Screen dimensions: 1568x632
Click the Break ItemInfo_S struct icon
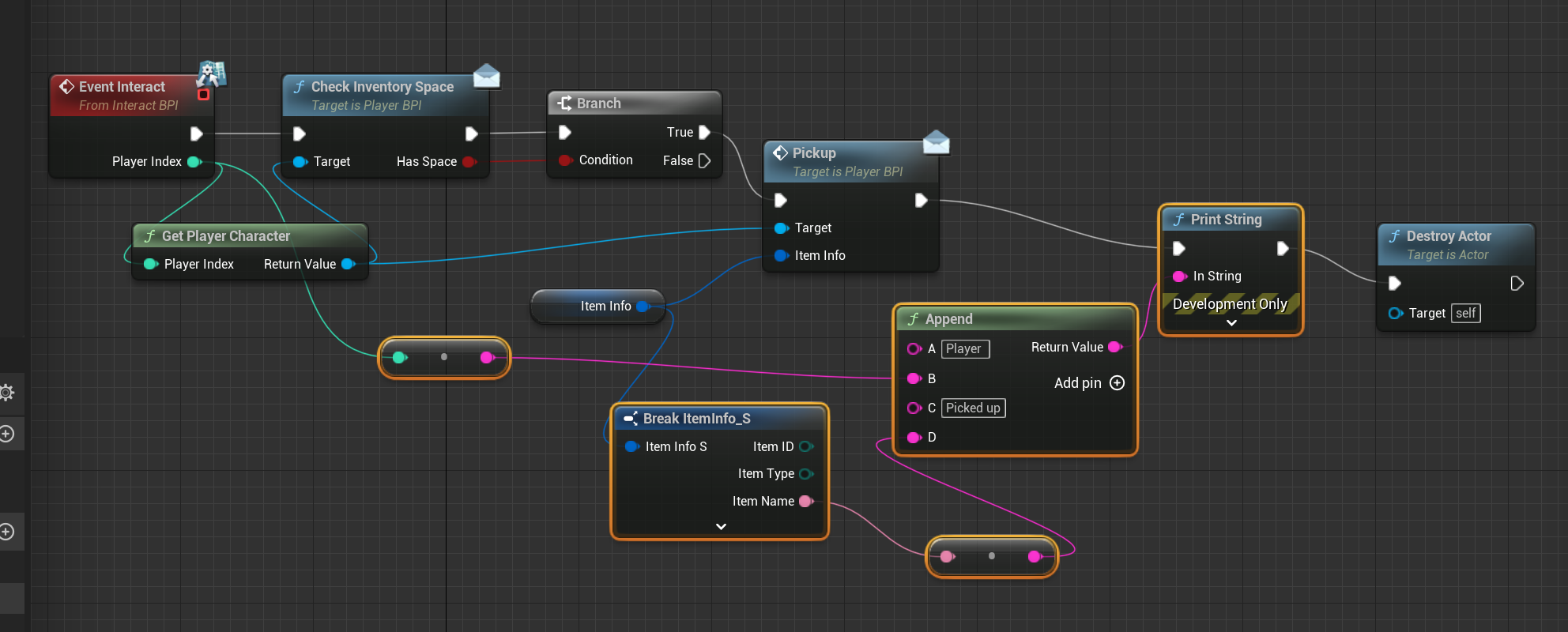point(630,419)
